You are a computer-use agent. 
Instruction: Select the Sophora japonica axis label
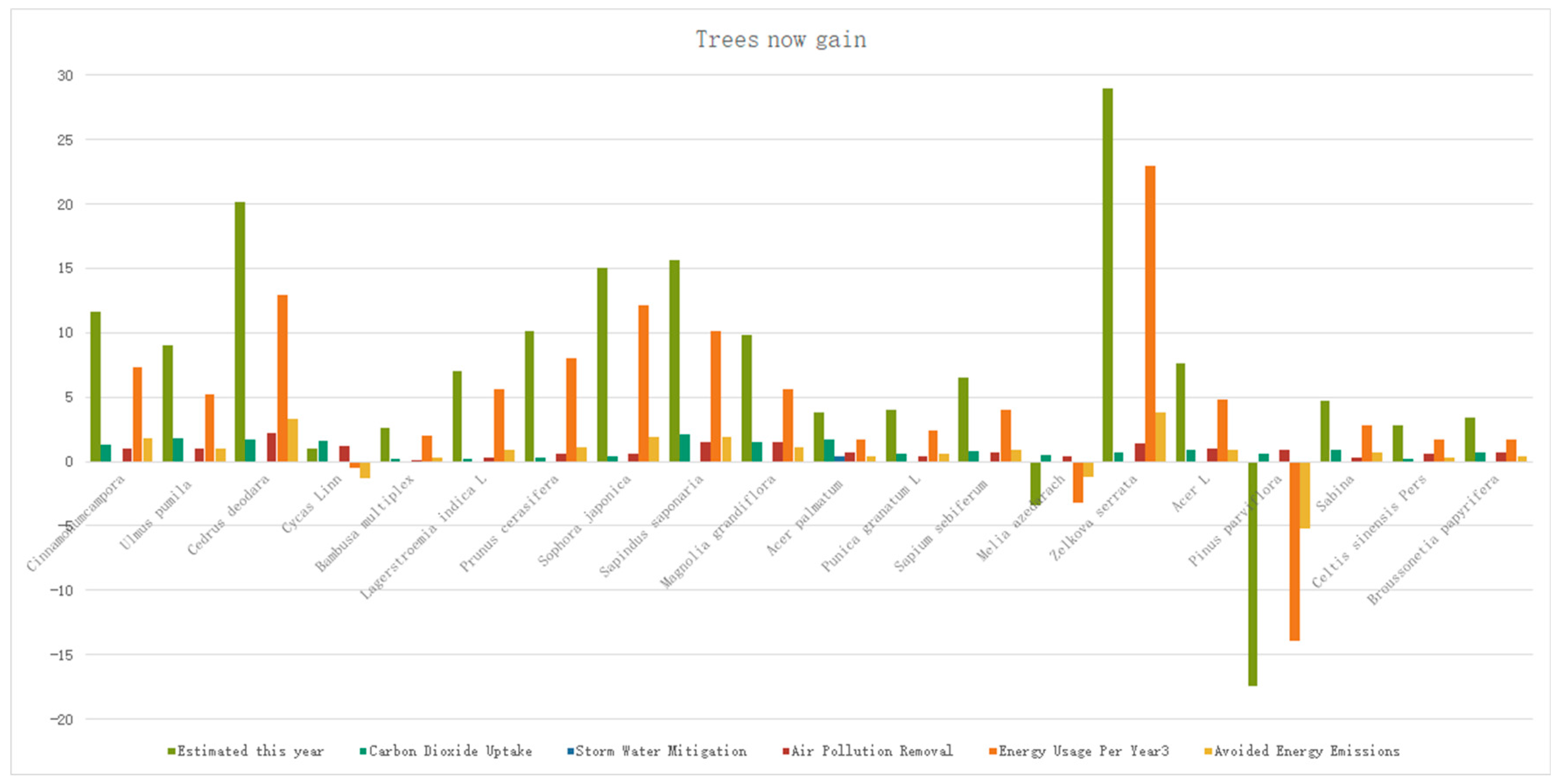pos(585,521)
